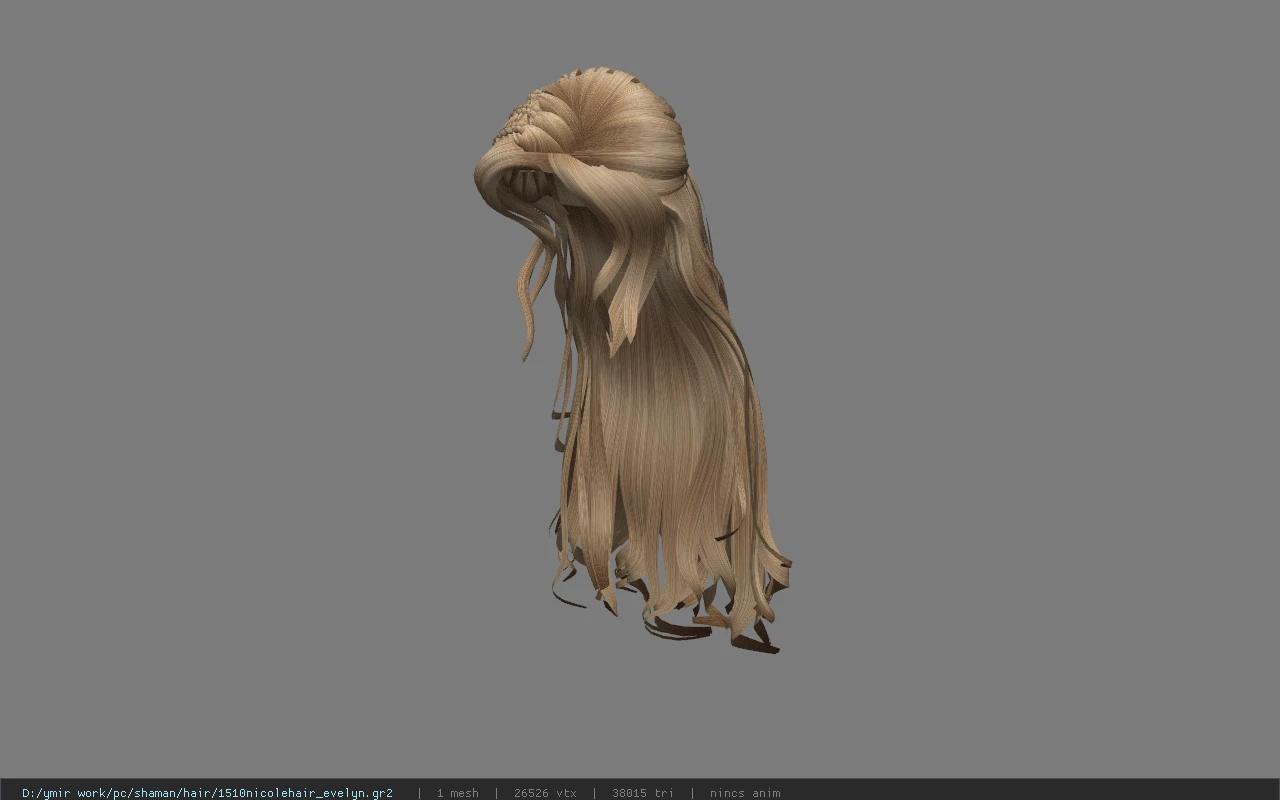
Task: Click the '26526 vtx' vertex count
Action: pyautogui.click(x=545, y=793)
